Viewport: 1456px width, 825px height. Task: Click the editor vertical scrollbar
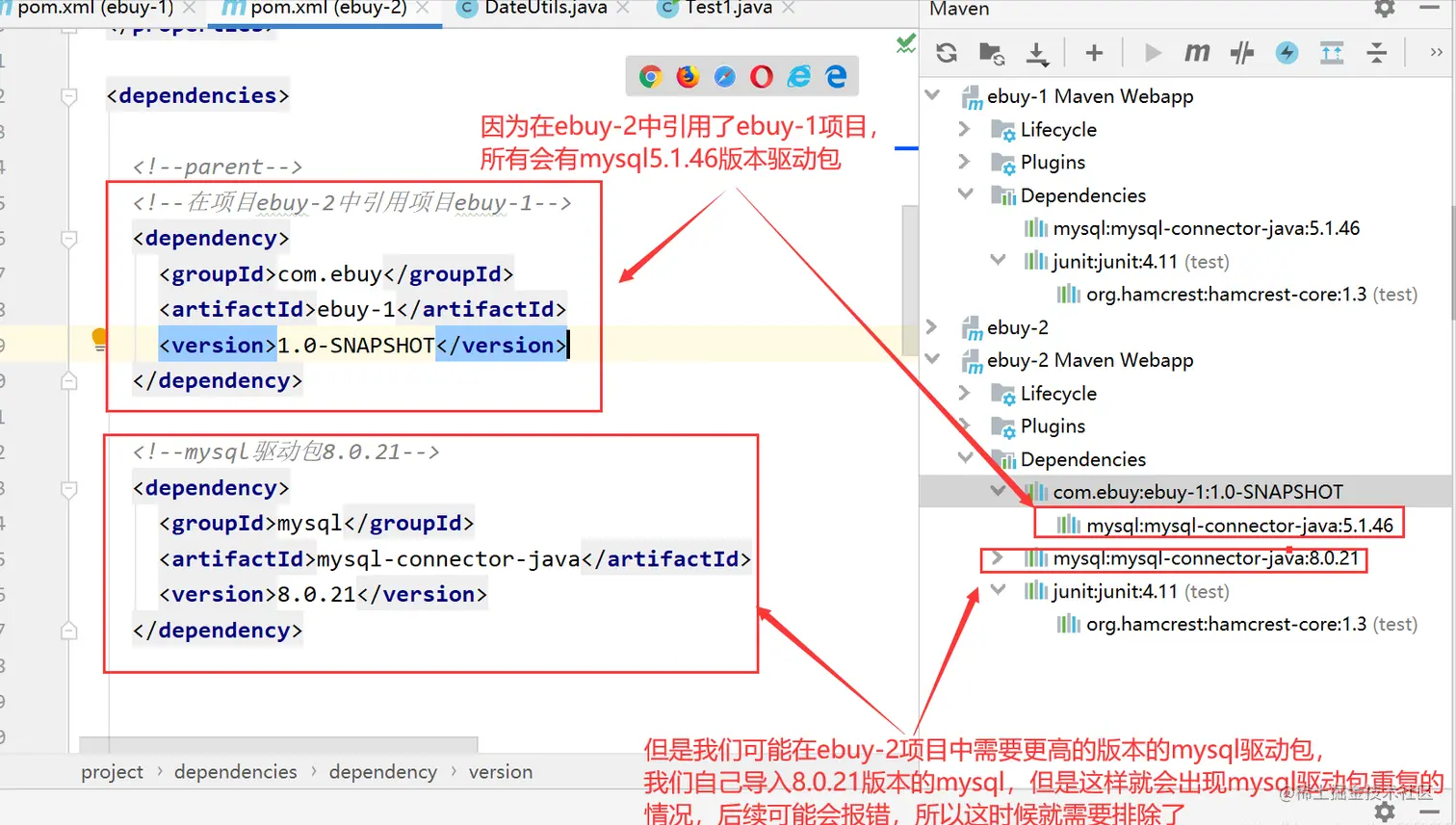[910, 279]
